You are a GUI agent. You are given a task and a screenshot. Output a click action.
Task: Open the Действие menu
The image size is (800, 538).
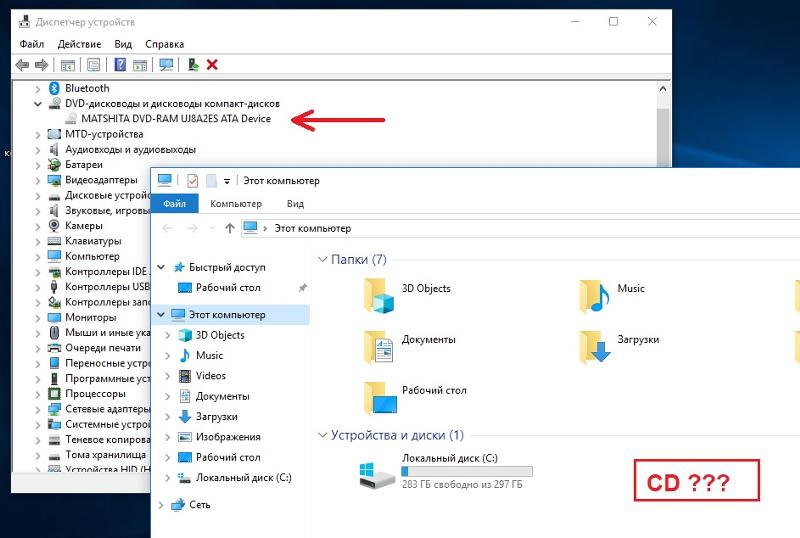click(x=79, y=44)
